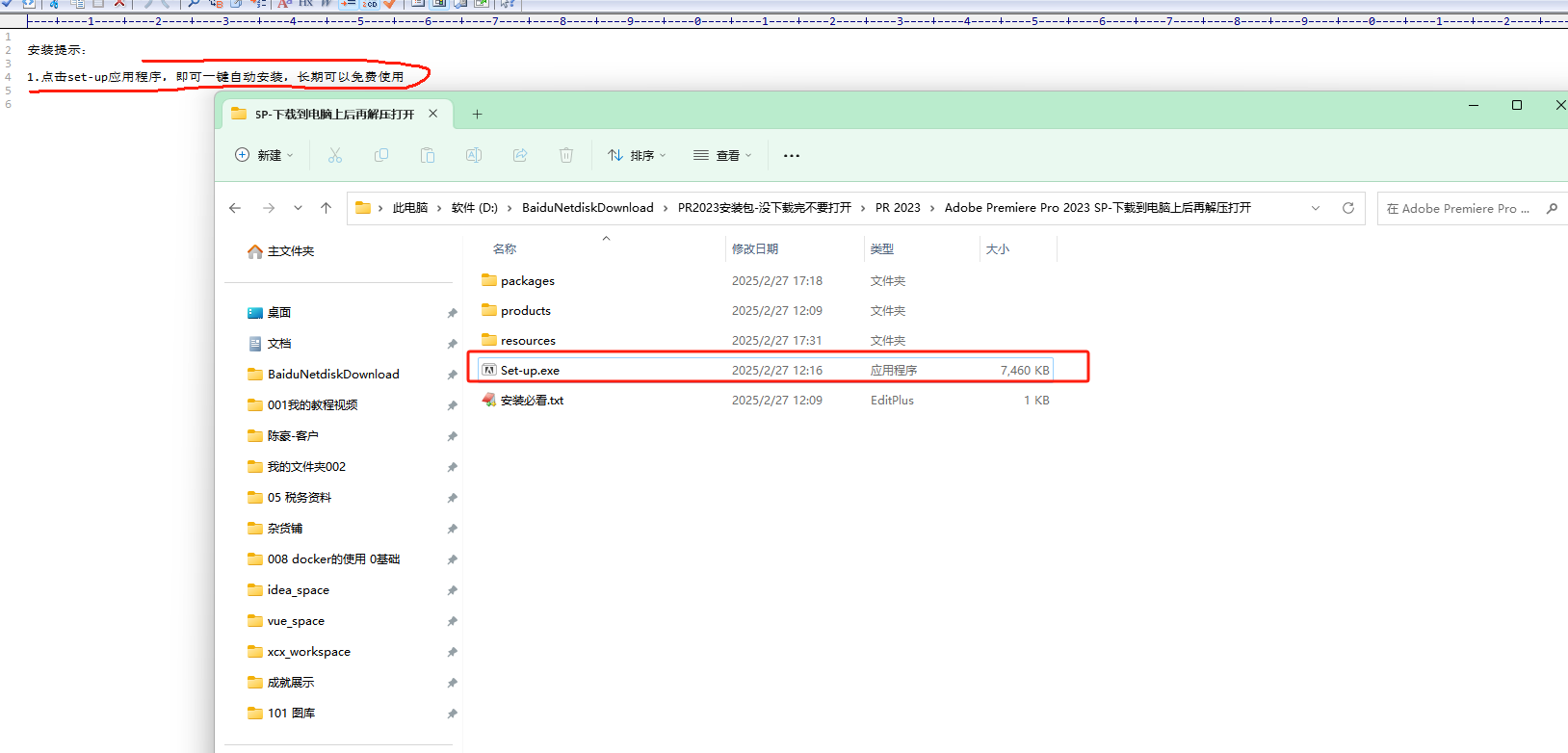
Task: Open the 排序 (Sort) dropdown
Action: click(637, 155)
